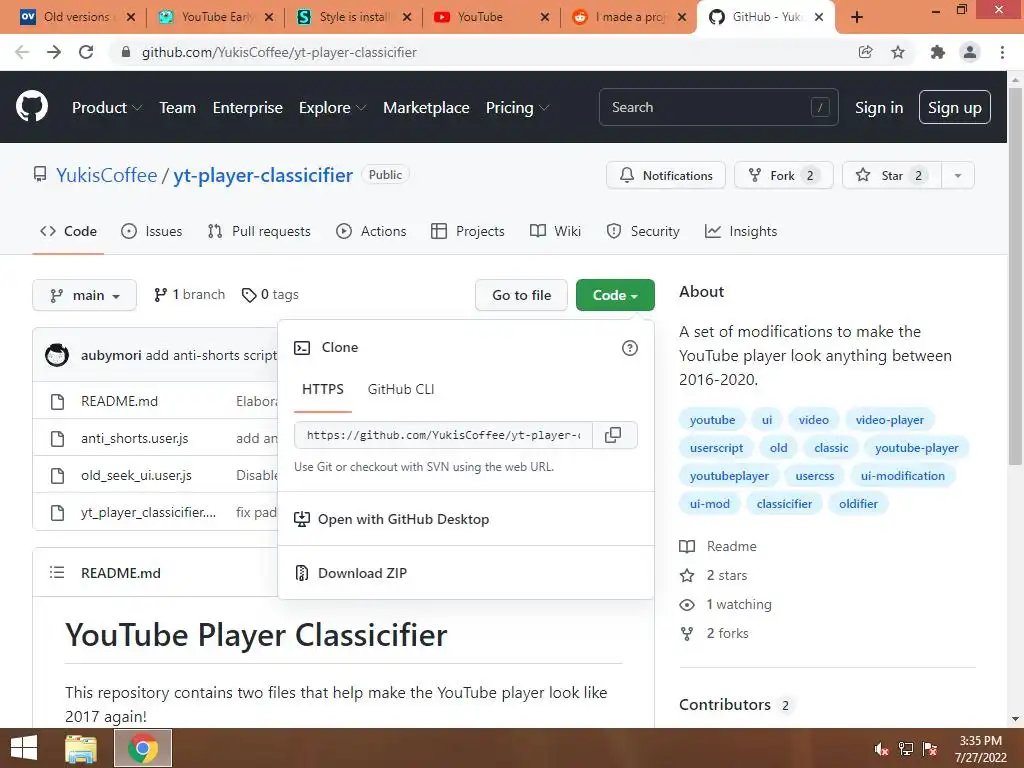Expand the Product menu
Viewport: 1024px width, 768px height.
[107, 108]
